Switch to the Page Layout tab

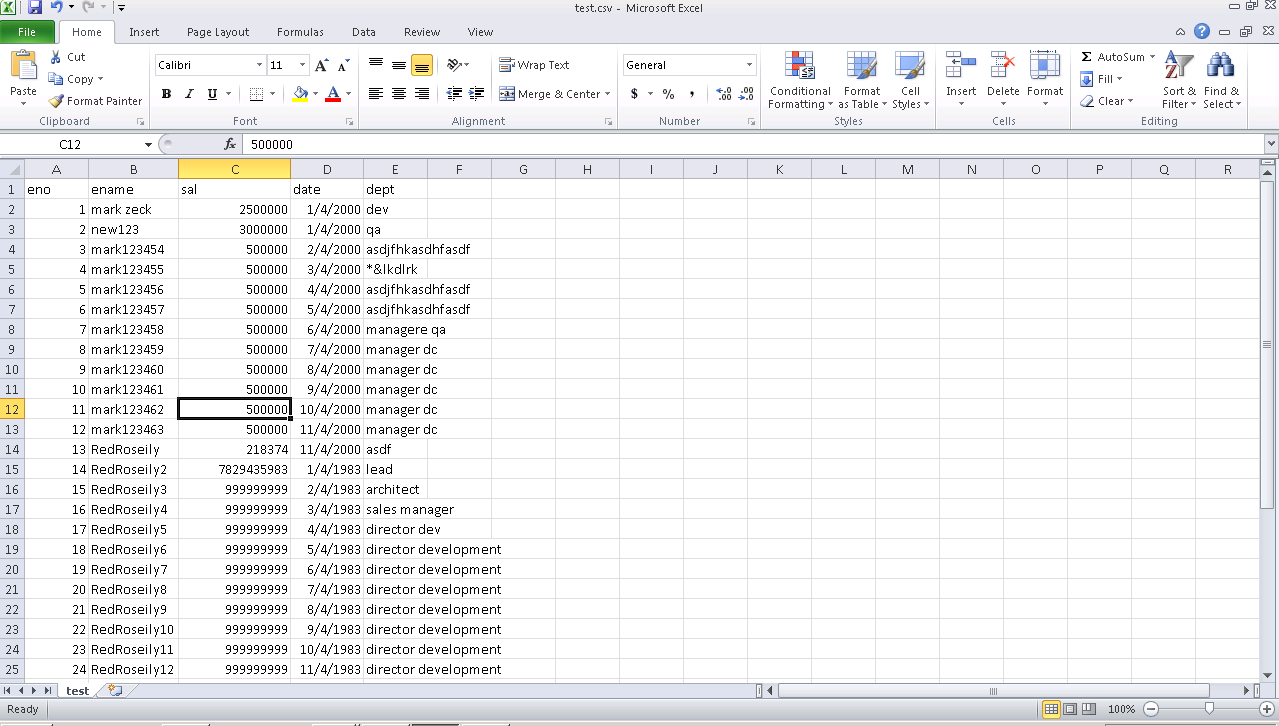point(218,32)
